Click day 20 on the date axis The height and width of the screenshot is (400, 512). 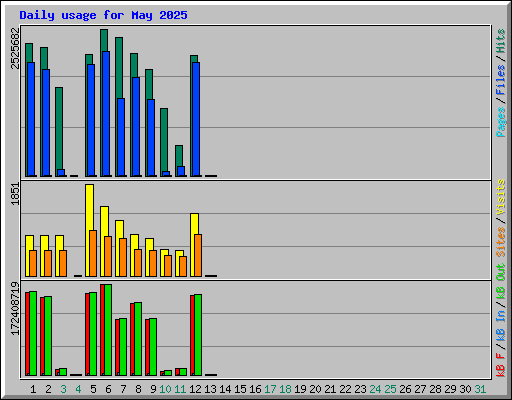tap(315, 389)
